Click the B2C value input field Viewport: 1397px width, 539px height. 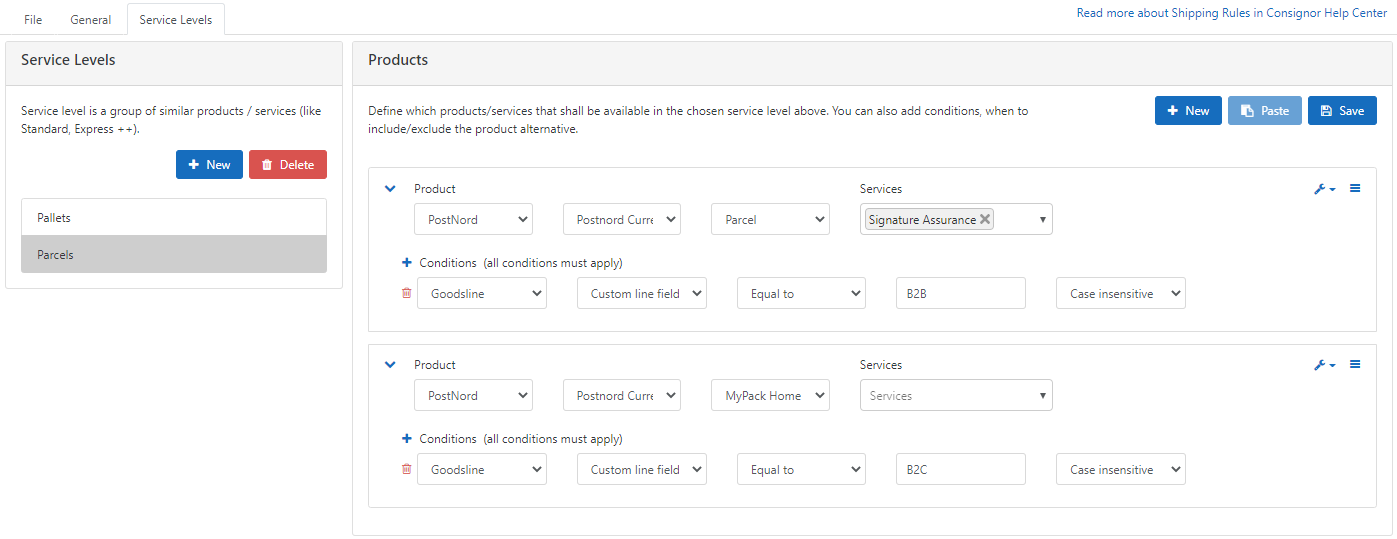tap(960, 470)
